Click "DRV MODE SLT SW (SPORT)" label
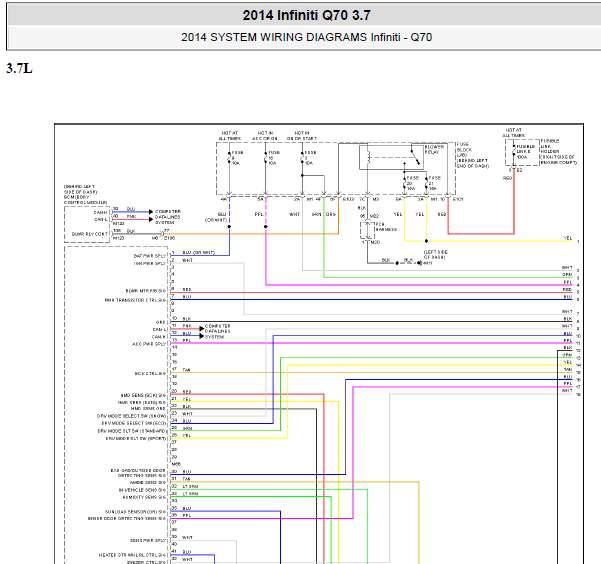 tap(136, 438)
